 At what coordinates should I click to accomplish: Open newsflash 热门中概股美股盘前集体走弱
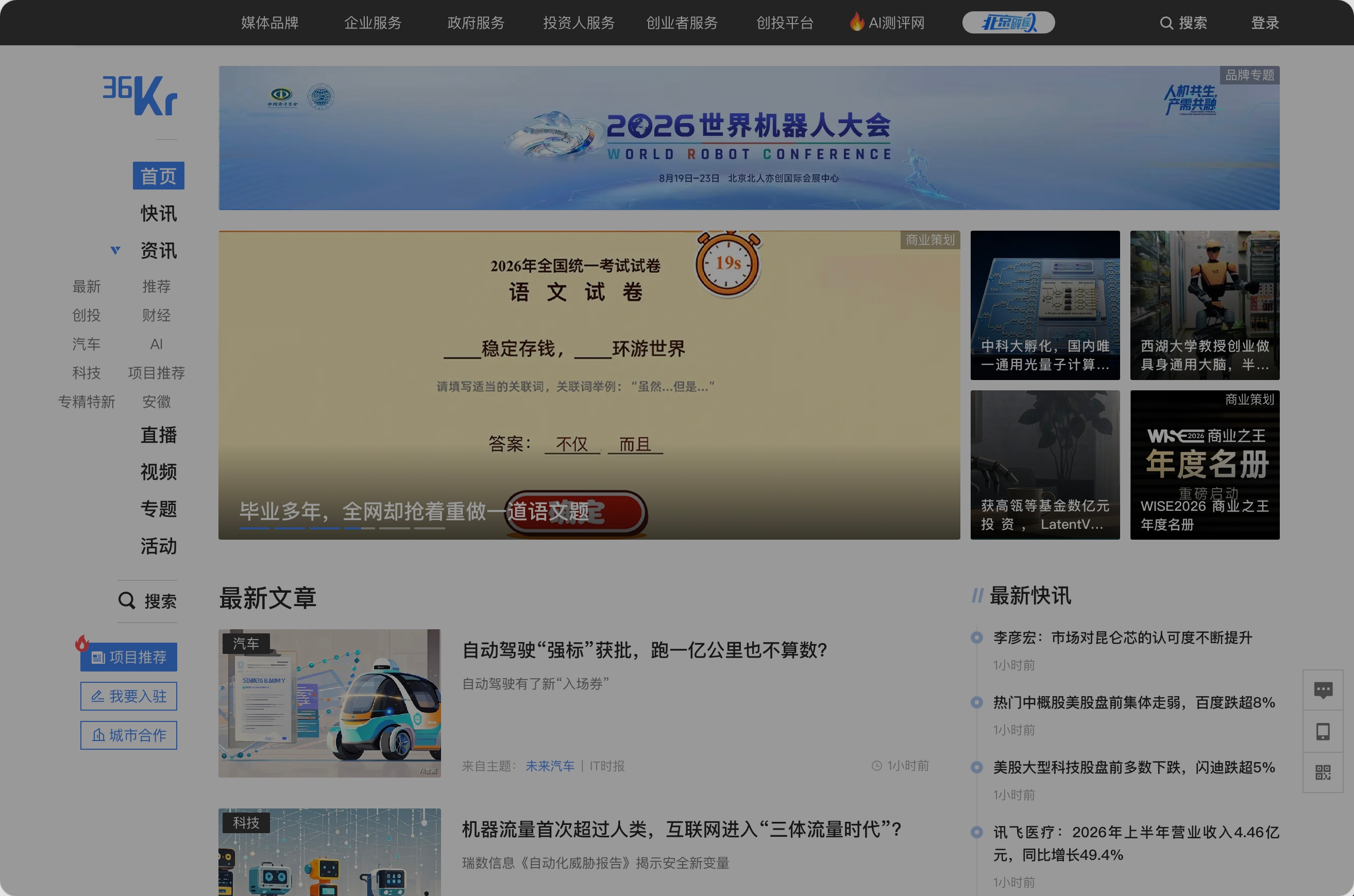coord(1134,702)
